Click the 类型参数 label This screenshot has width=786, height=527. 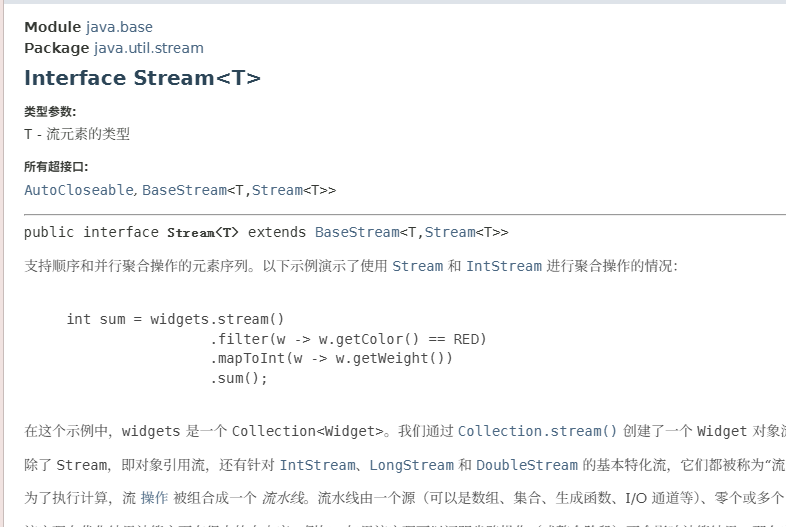50,112
